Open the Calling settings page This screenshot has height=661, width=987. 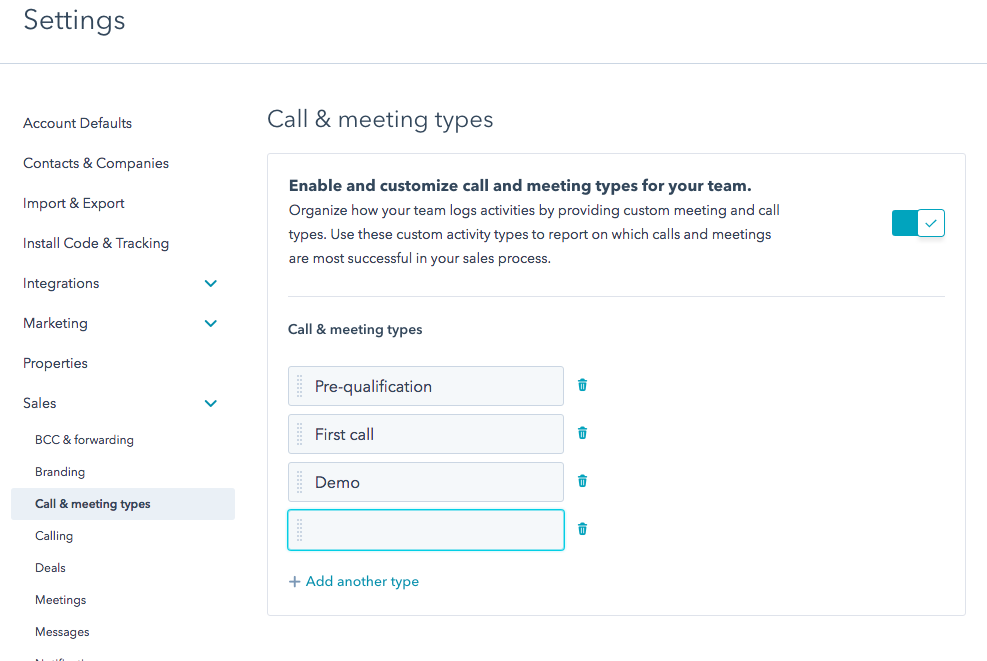[x=54, y=535]
